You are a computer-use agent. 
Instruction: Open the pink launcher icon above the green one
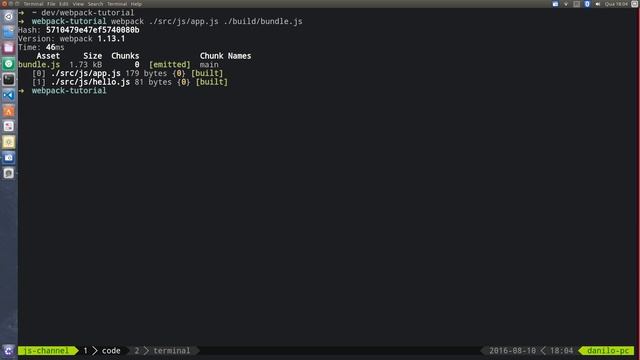(x=9, y=48)
